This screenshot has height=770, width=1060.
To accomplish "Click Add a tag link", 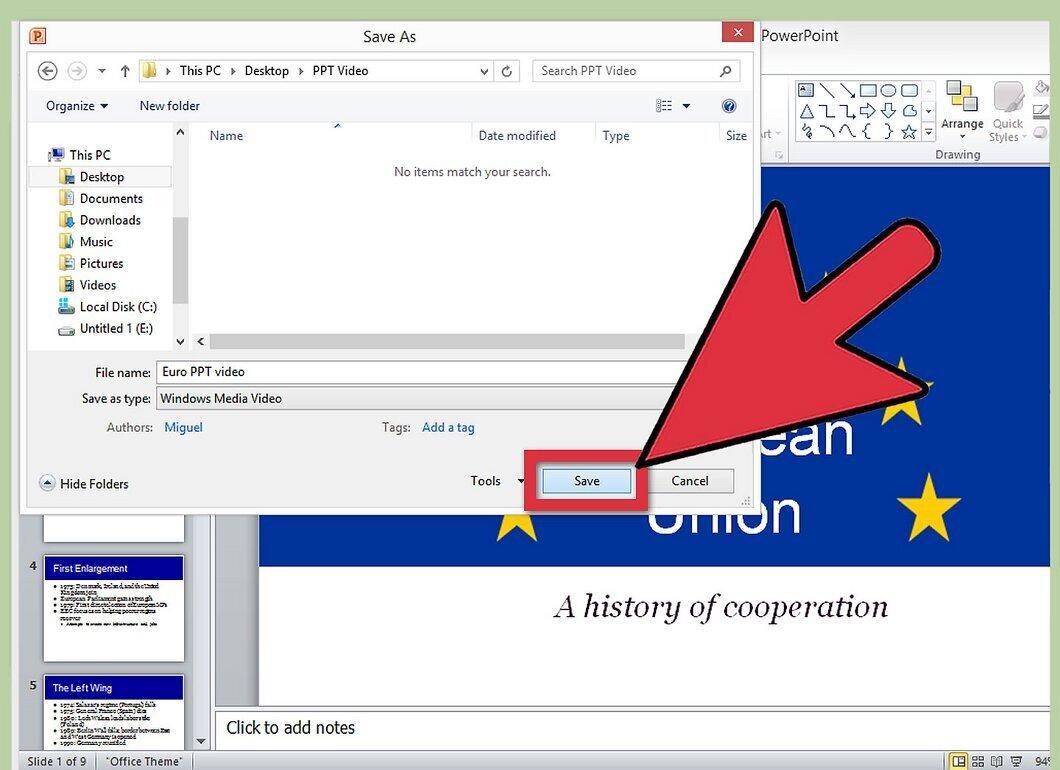I will coord(448,427).
